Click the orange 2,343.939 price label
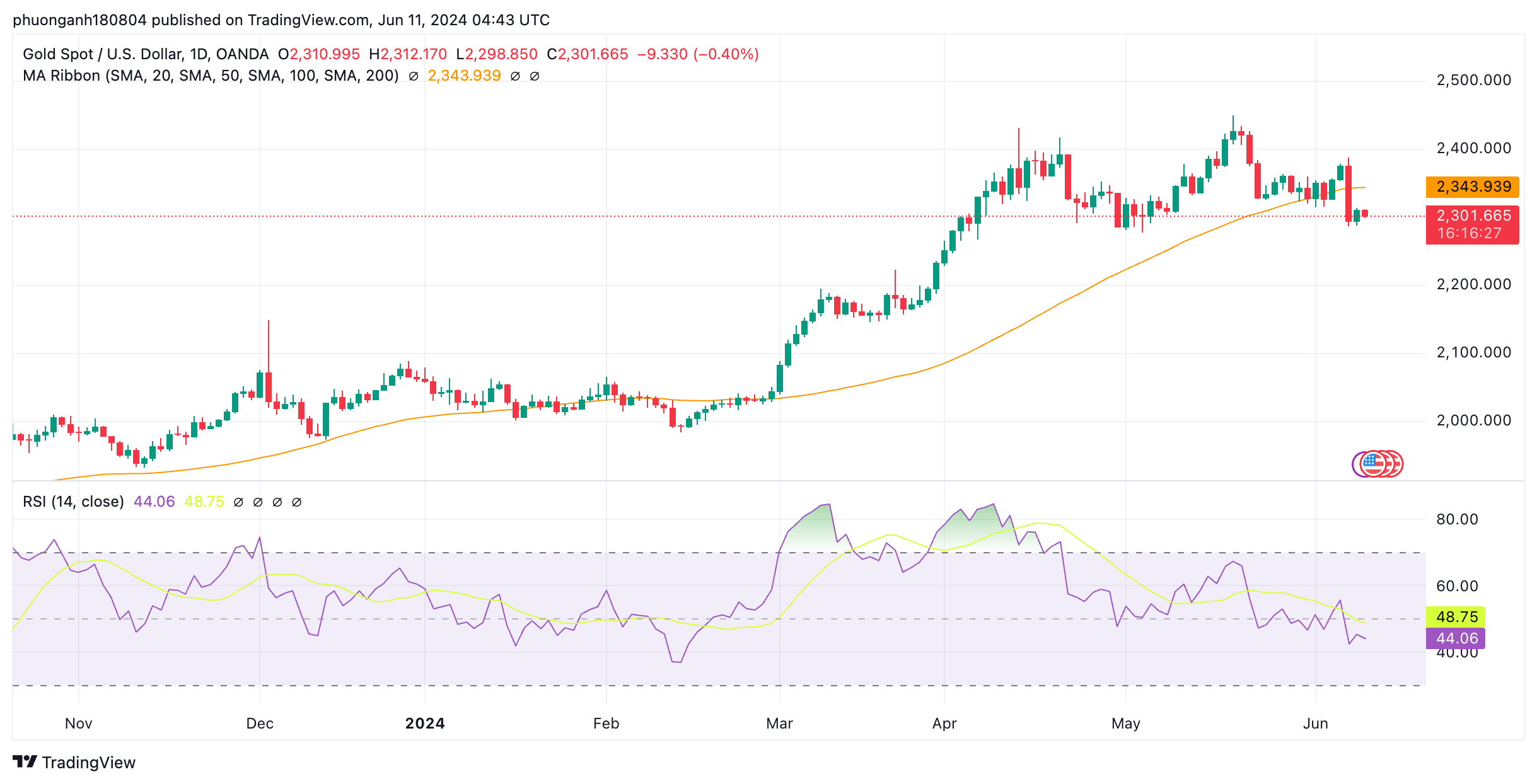Image resolution: width=1537 pixels, height=784 pixels. point(1472,187)
